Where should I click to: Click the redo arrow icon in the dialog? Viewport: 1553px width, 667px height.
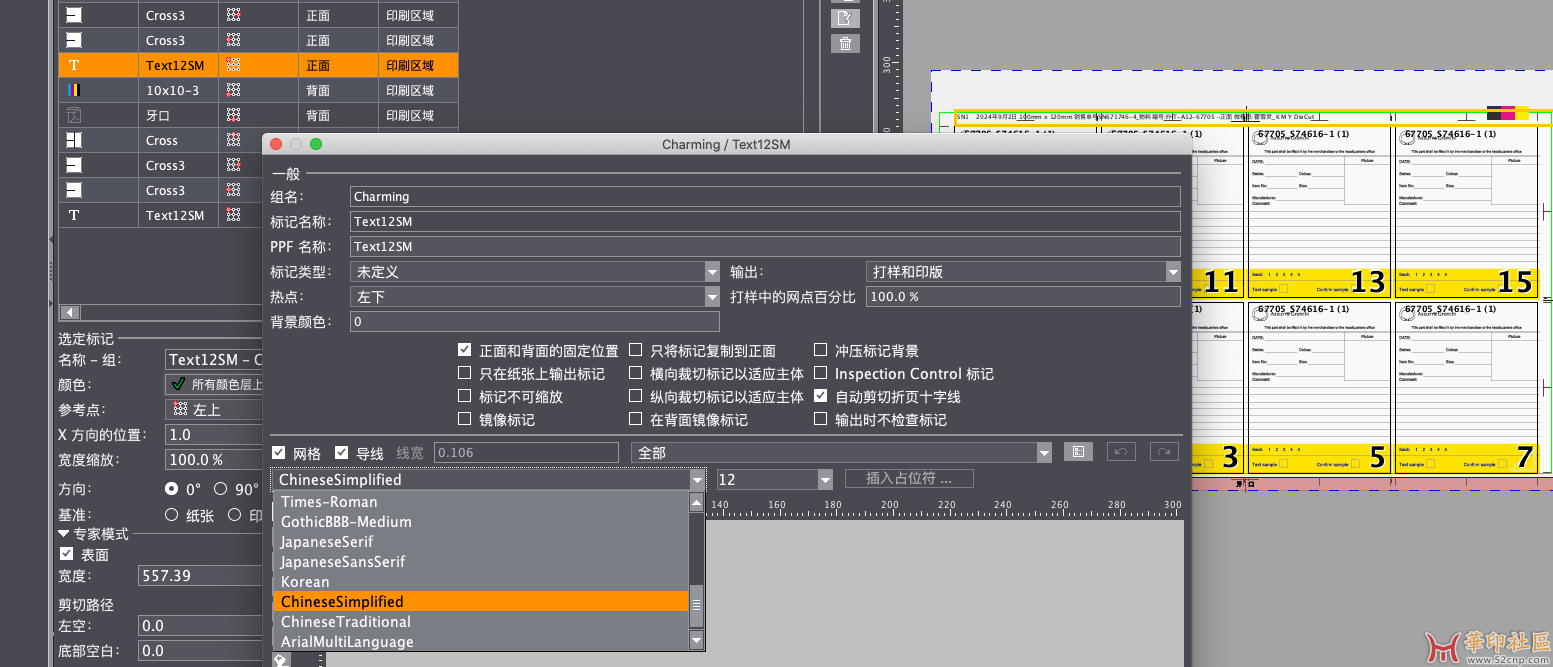point(1164,452)
